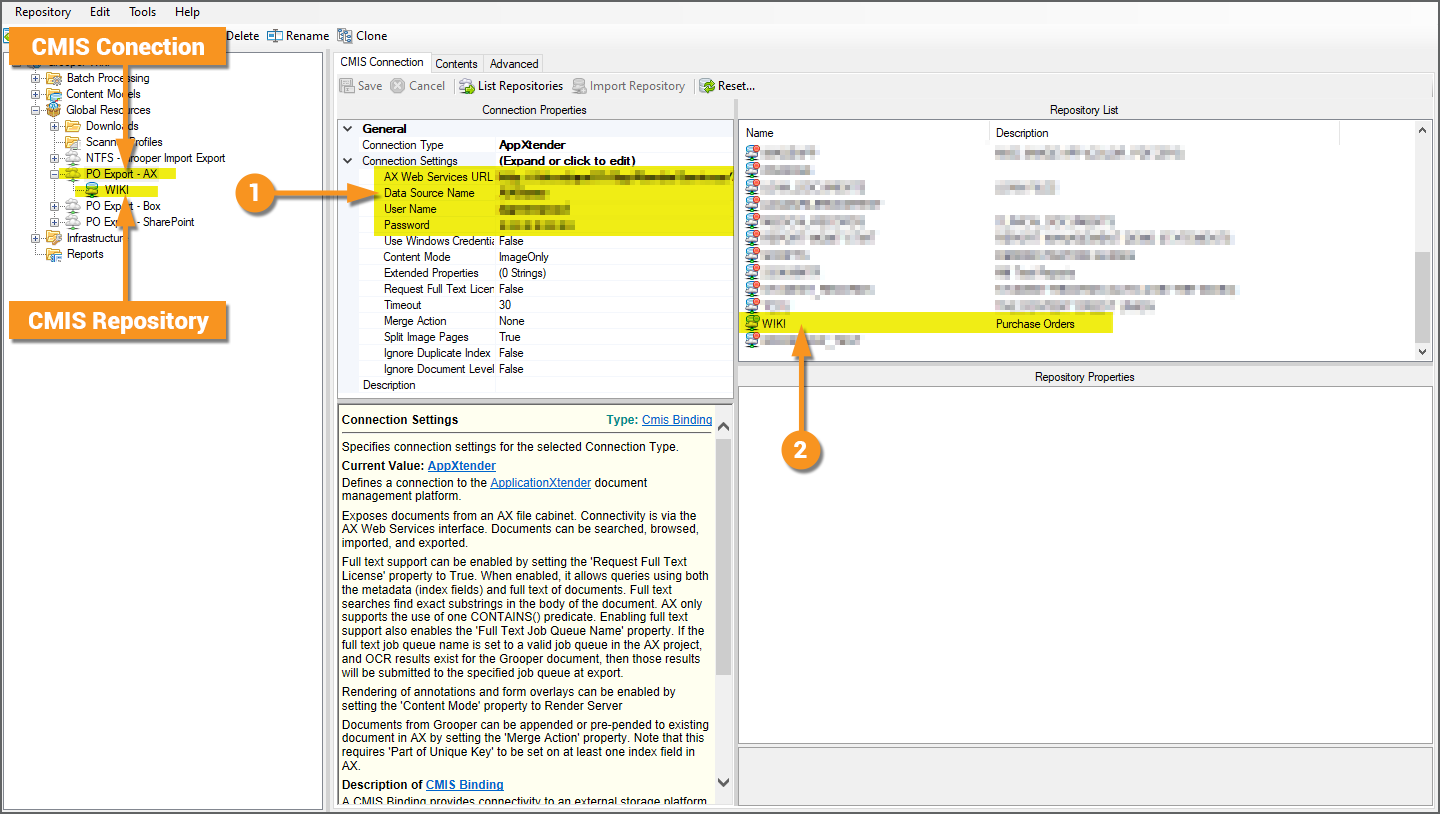Expand the Downloads tree node
The width and height of the screenshot is (1440, 814).
coord(55,126)
